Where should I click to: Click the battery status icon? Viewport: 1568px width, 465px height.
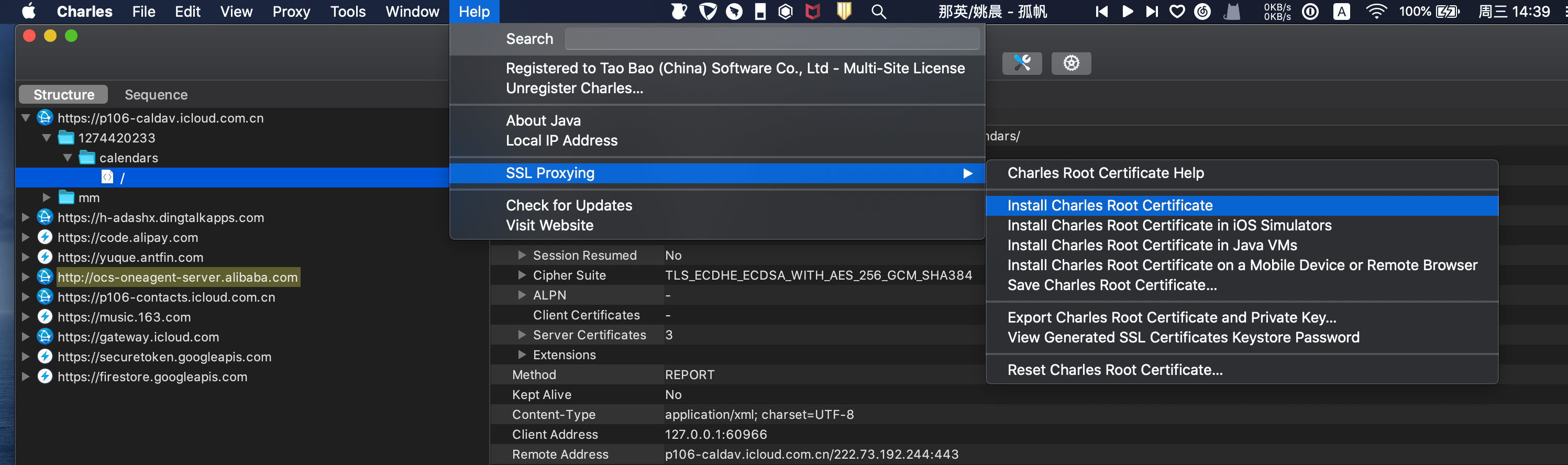point(1448,11)
